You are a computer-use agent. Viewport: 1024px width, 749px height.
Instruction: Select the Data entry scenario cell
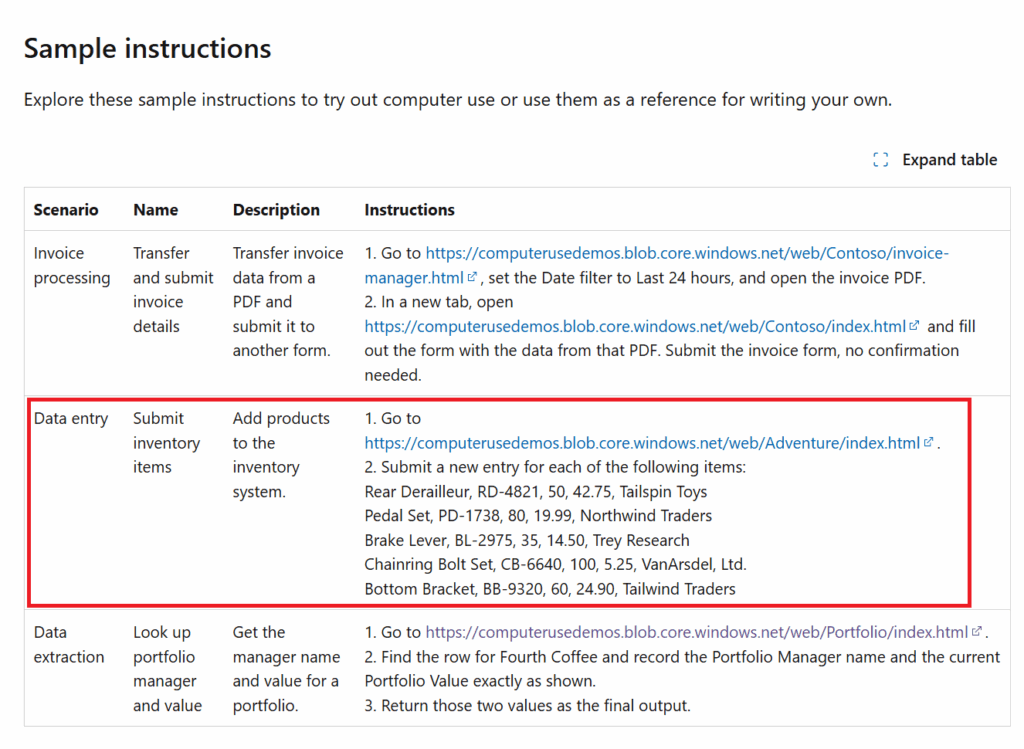click(70, 419)
